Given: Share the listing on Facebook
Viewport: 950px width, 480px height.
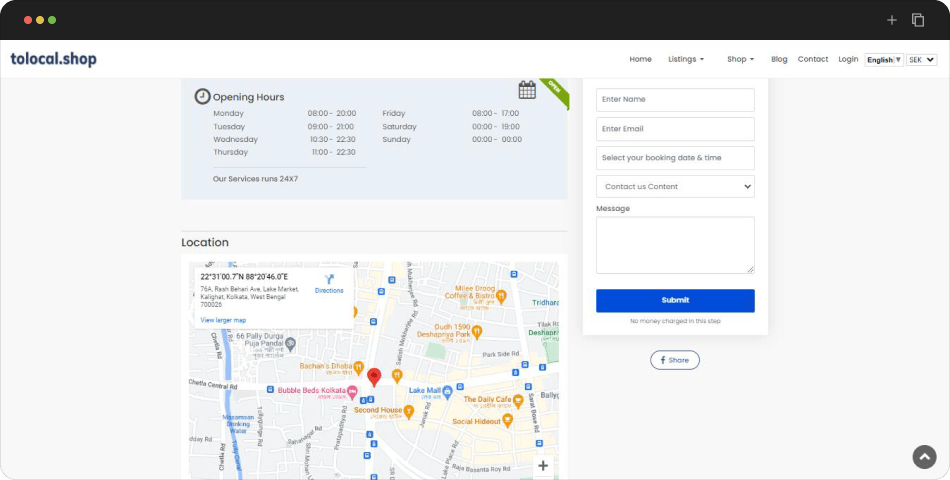Looking at the screenshot, I should tap(675, 360).
